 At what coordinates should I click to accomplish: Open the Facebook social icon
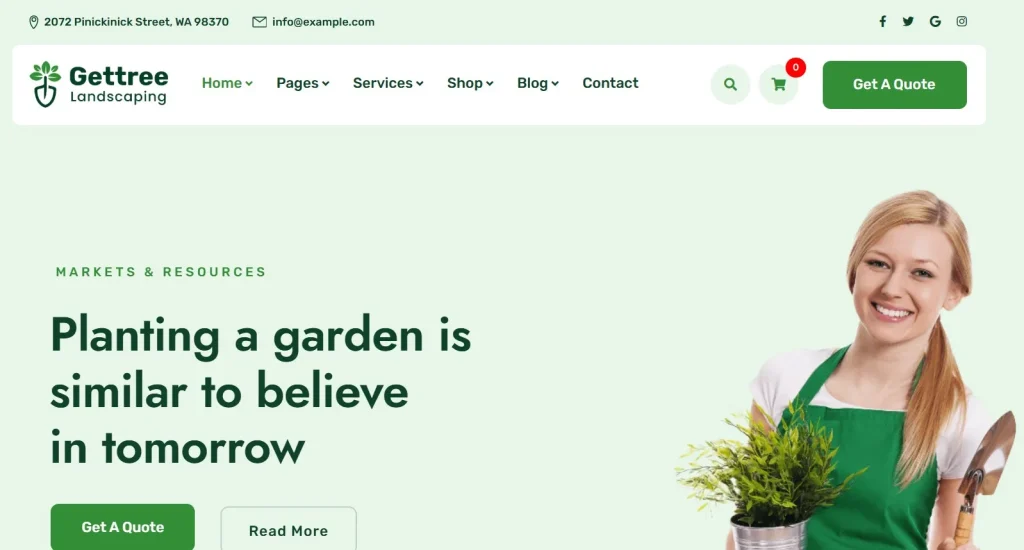pos(882,22)
